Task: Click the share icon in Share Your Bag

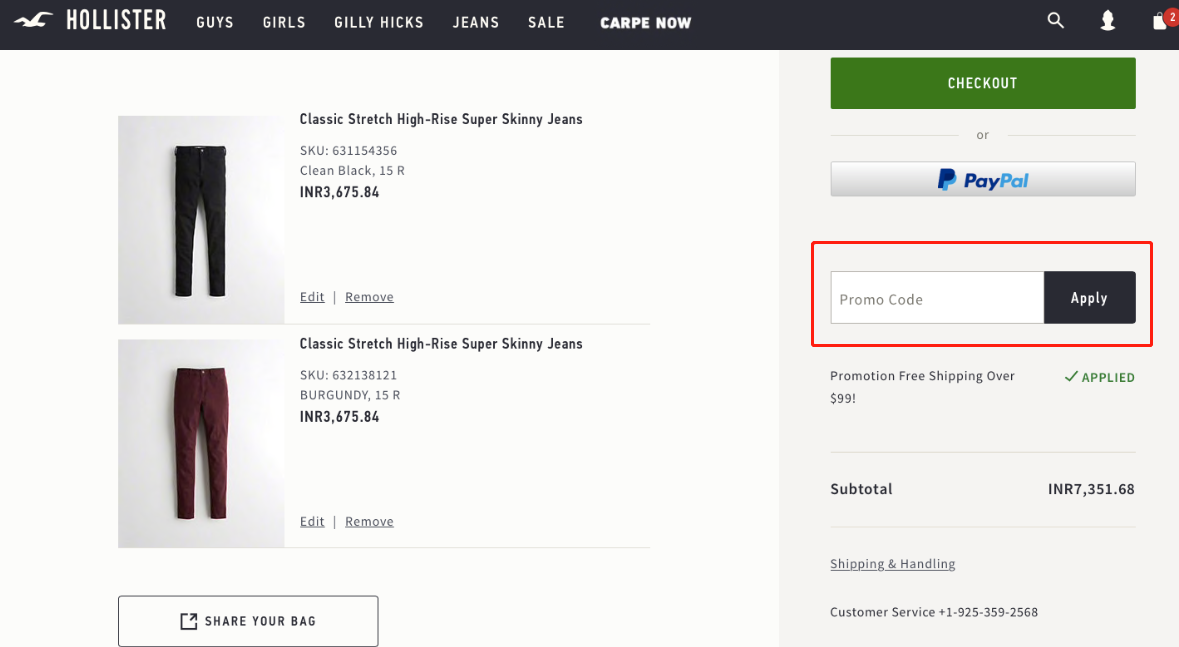Action: [189, 621]
